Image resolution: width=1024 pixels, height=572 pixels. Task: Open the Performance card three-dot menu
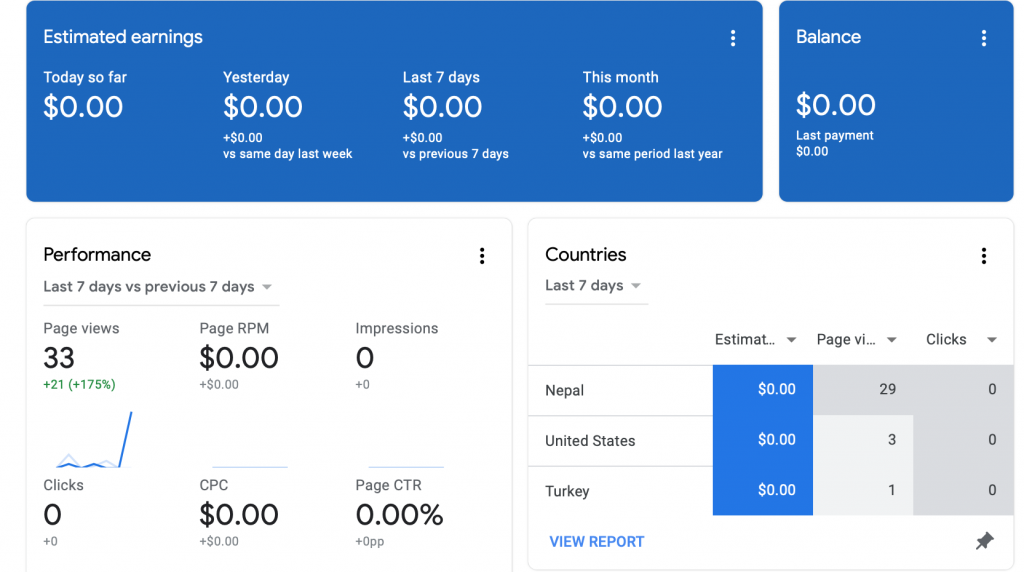coord(482,255)
